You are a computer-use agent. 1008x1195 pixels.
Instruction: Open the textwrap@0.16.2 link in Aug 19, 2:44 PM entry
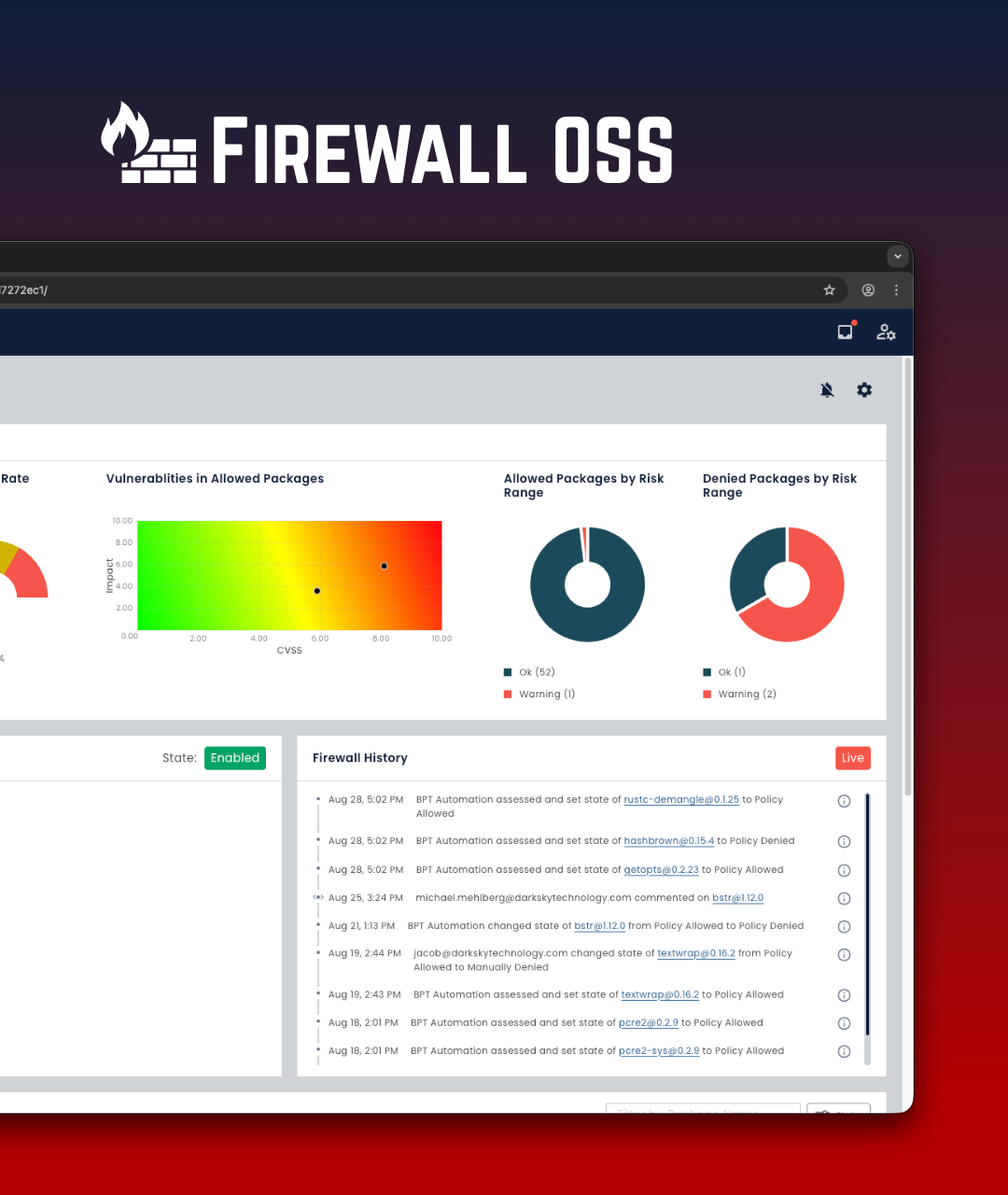pyautogui.click(x=696, y=954)
